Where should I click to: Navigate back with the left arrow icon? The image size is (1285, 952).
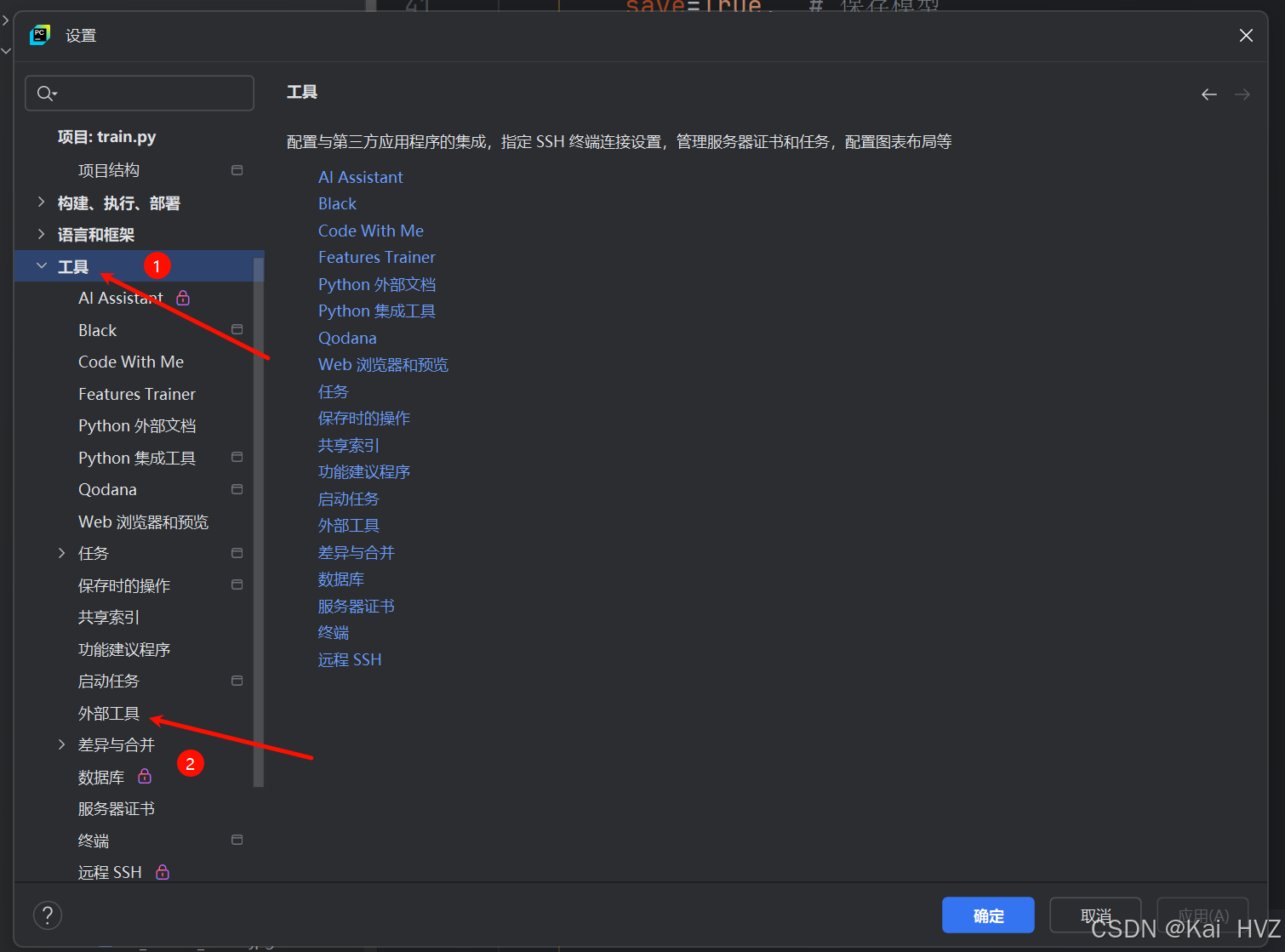coord(1208,94)
